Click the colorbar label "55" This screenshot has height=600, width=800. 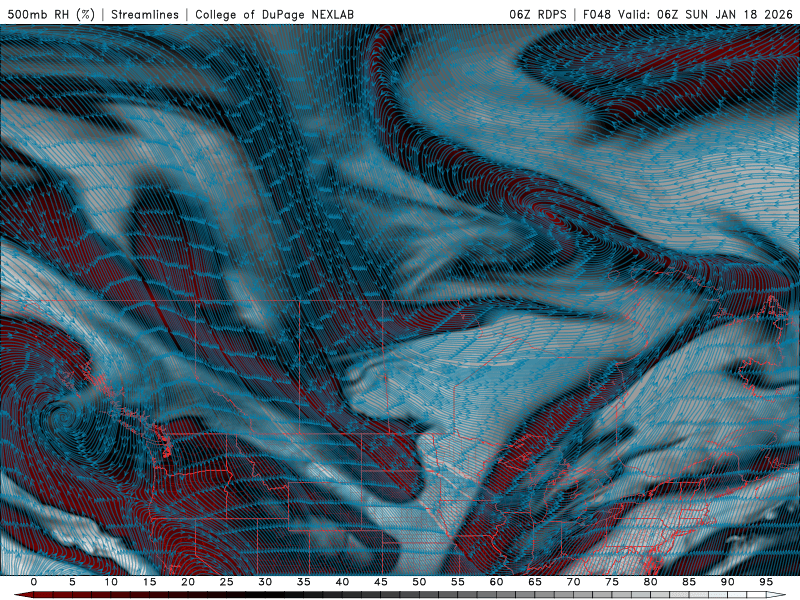coord(458,582)
